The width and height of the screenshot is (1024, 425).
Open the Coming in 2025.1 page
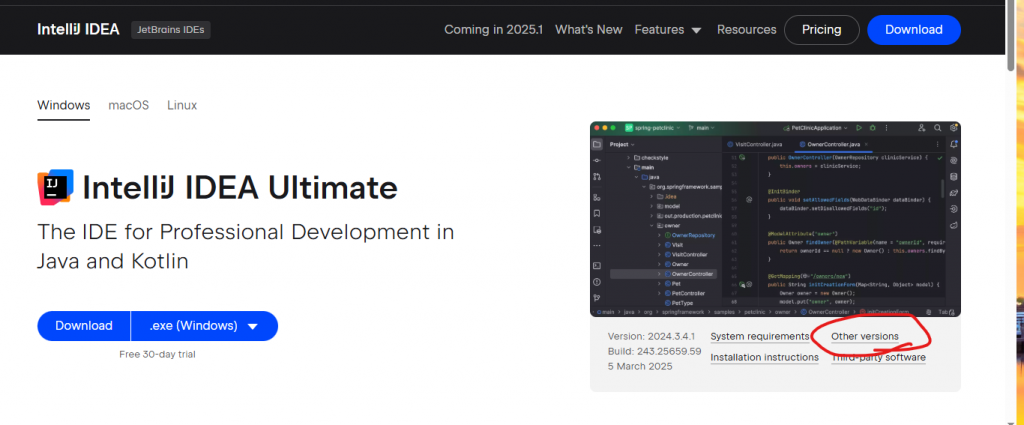point(493,29)
